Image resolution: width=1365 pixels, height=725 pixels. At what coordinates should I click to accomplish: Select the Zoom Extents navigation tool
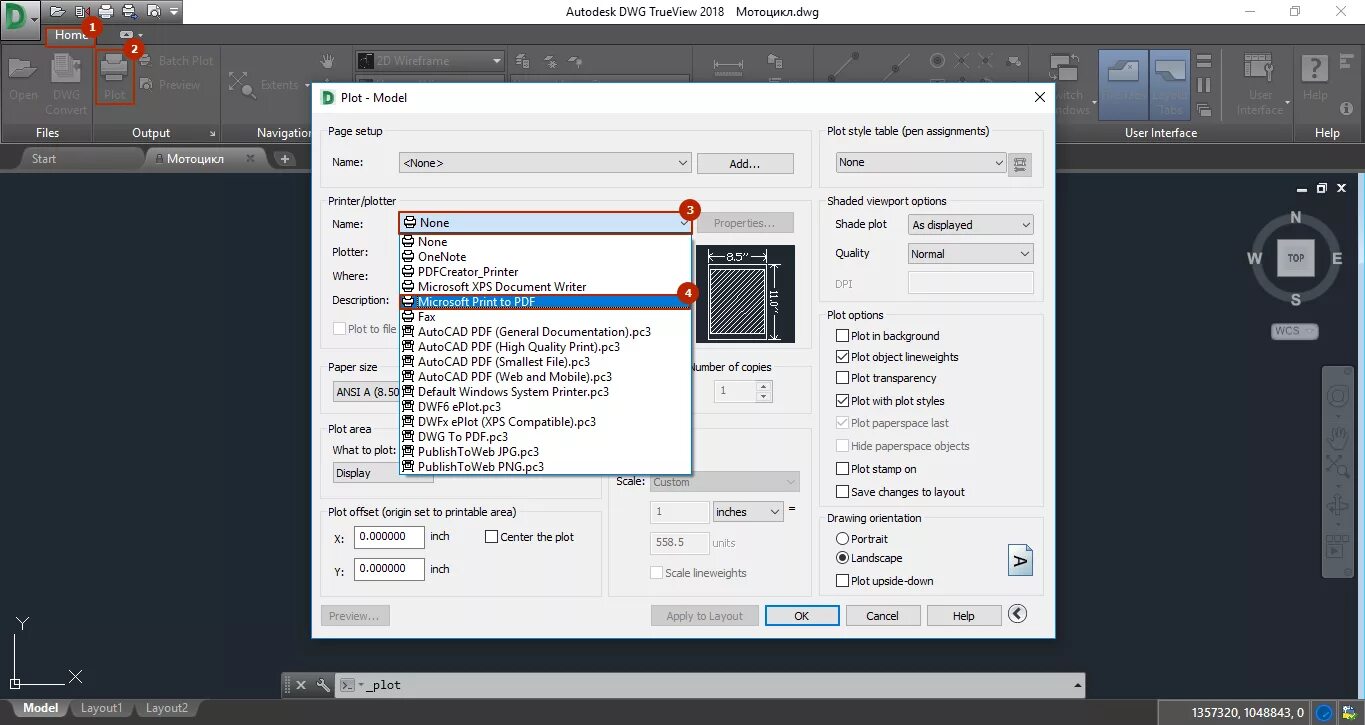click(x=264, y=85)
